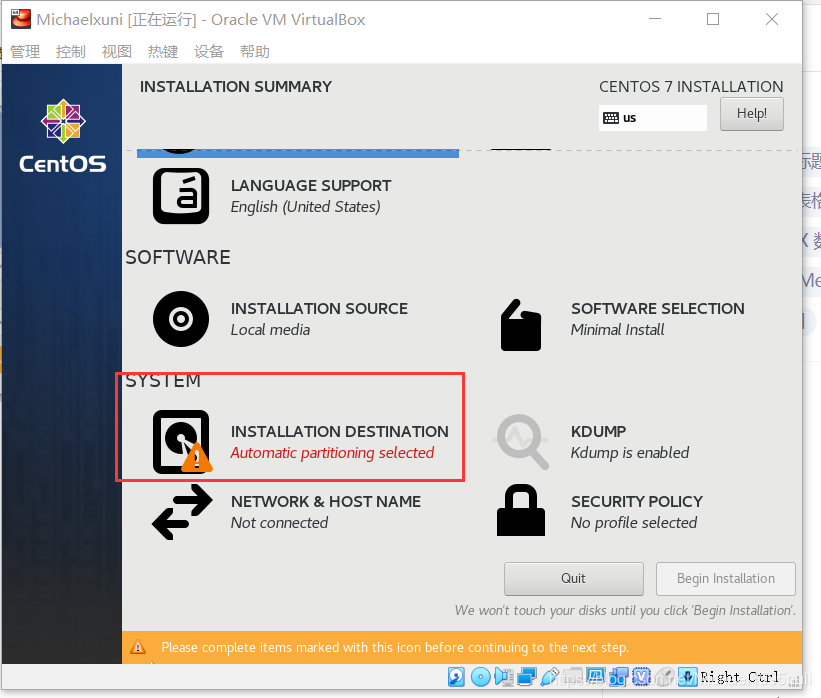
Task: Click keyboard capture arrow icon beside Right Ctrl
Action: [687, 677]
